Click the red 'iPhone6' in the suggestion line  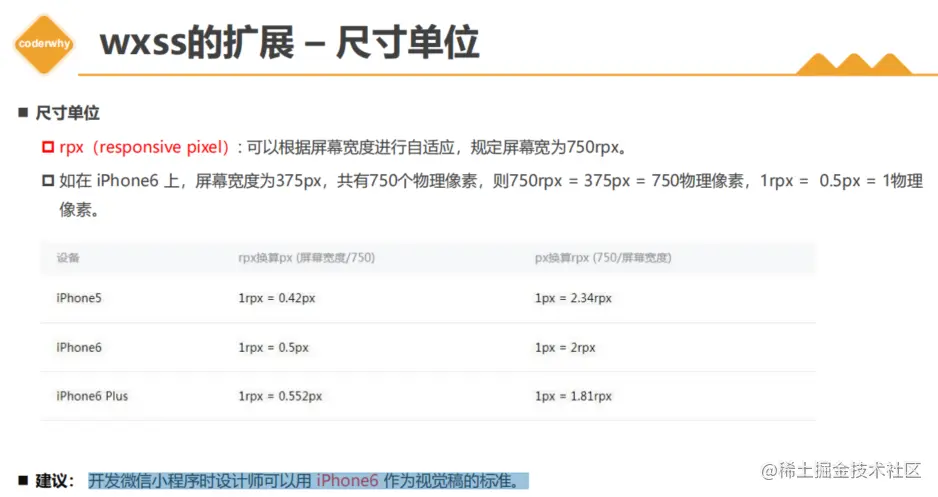pyautogui.click(x=348, y=481)
